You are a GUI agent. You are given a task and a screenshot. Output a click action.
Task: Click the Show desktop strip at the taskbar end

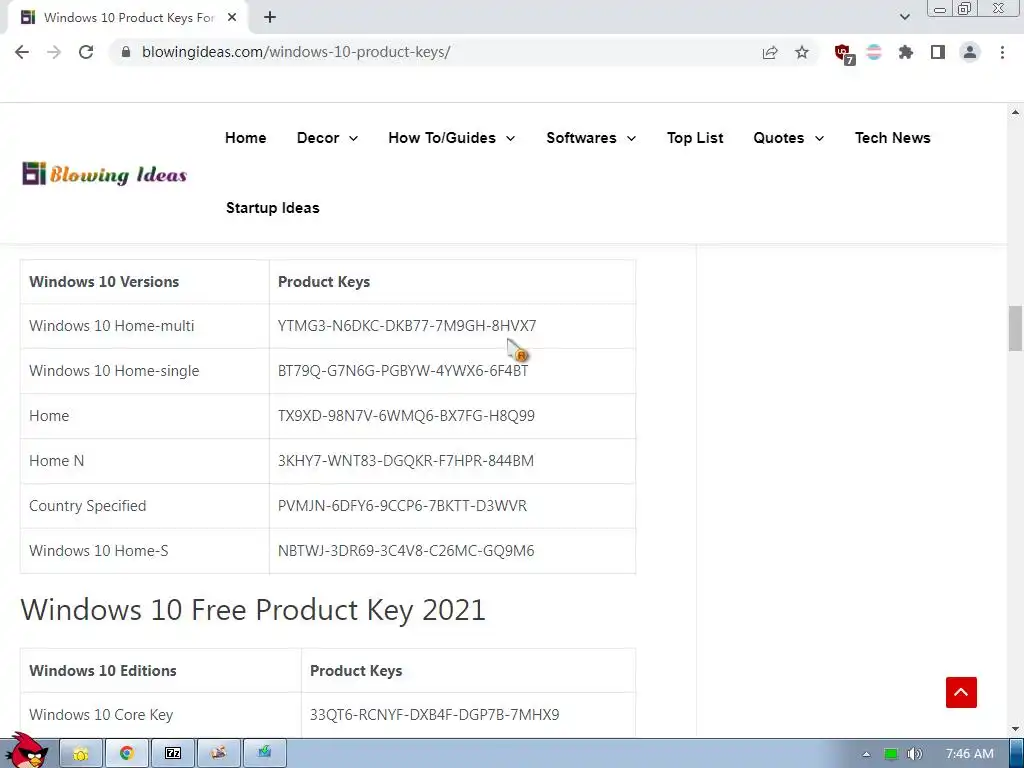(x=1017, y=754)
